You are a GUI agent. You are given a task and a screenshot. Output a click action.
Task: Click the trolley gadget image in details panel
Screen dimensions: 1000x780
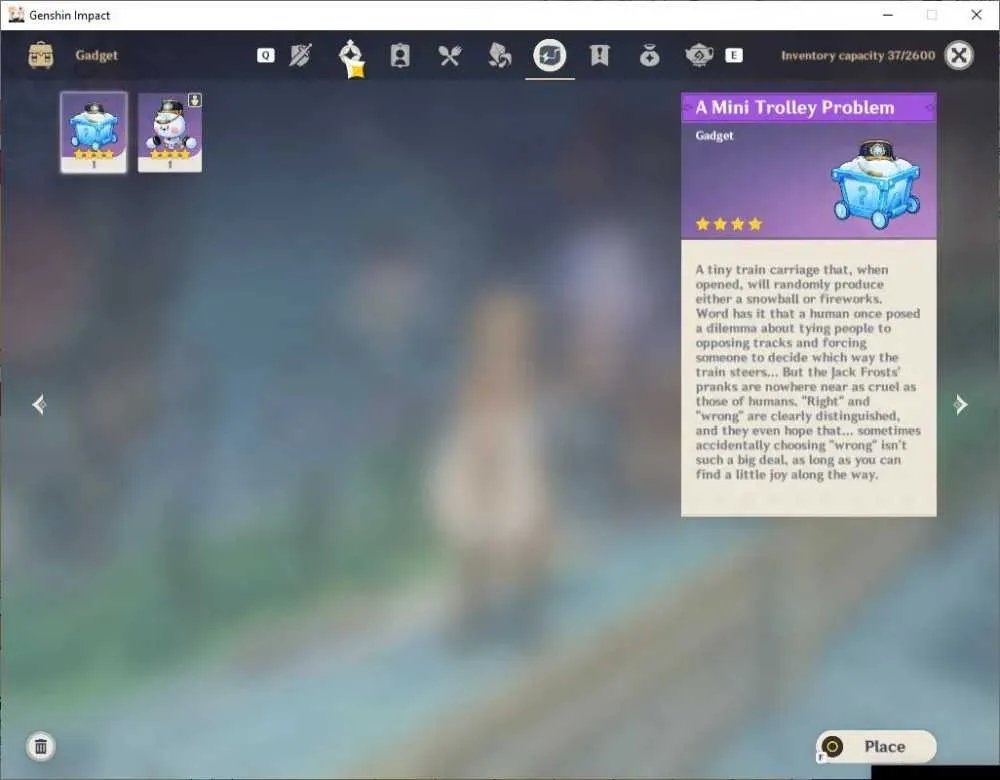[876, 184]
